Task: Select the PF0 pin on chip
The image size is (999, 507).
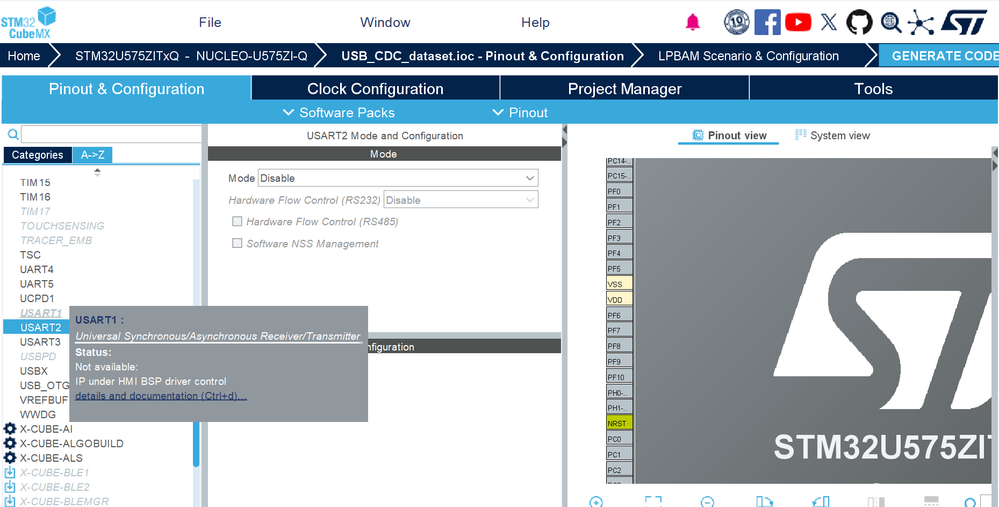Action: 619,191
